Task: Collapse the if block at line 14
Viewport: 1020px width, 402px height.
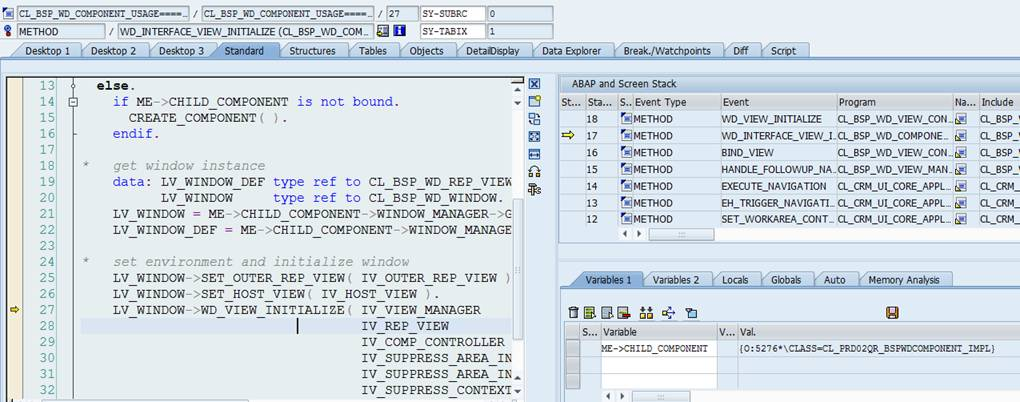Action: coord(74,102)
